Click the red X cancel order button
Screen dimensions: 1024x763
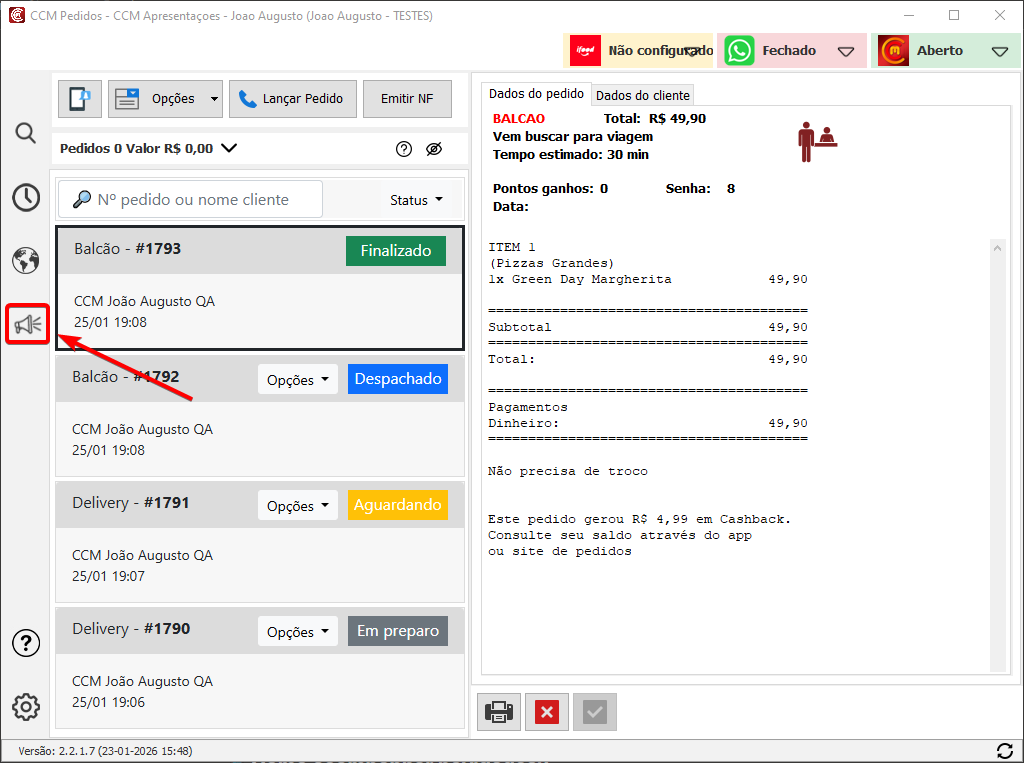click(547, 712)
